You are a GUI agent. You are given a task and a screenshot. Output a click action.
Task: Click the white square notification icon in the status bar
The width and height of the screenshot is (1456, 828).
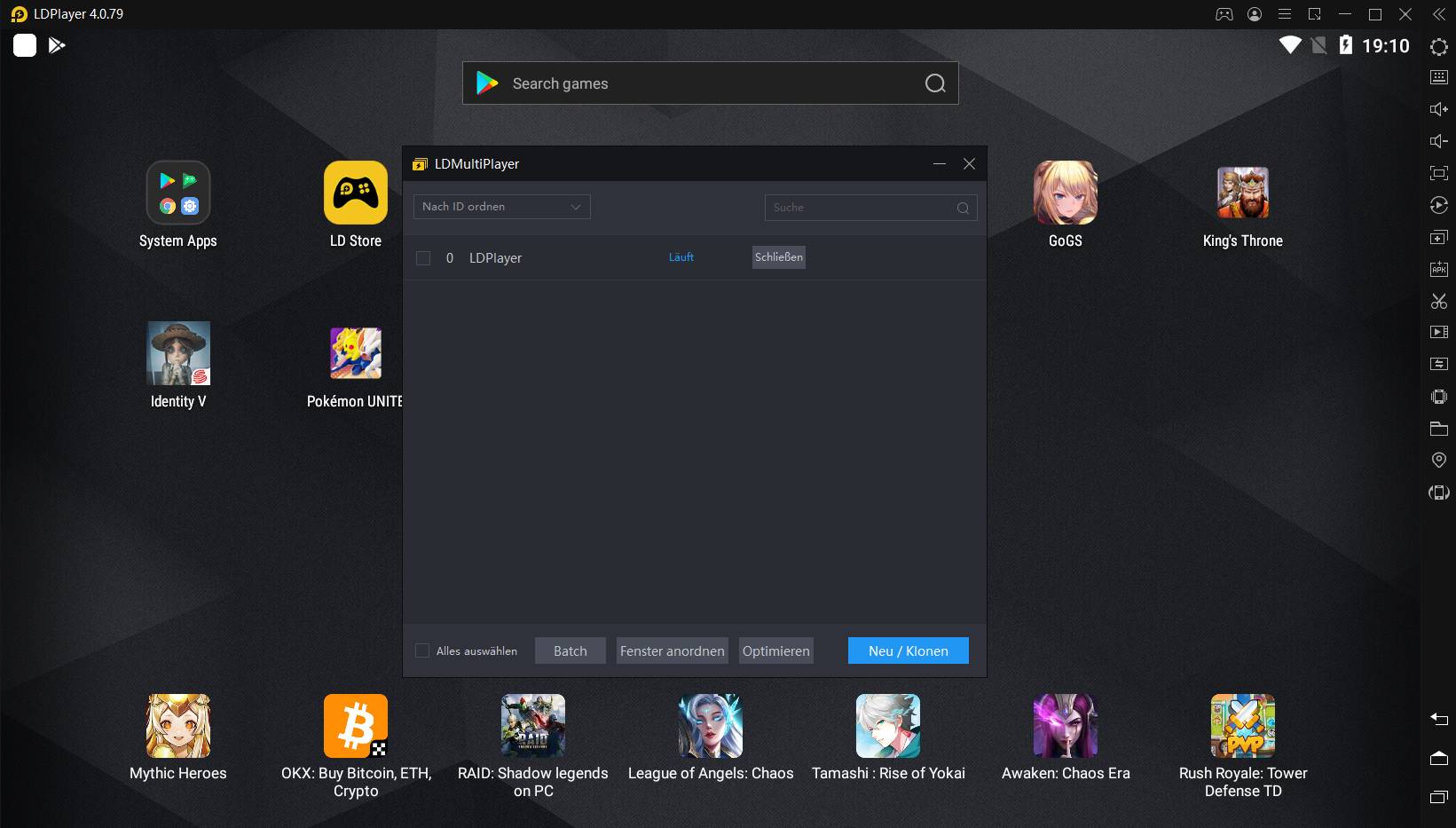(25, 45)
